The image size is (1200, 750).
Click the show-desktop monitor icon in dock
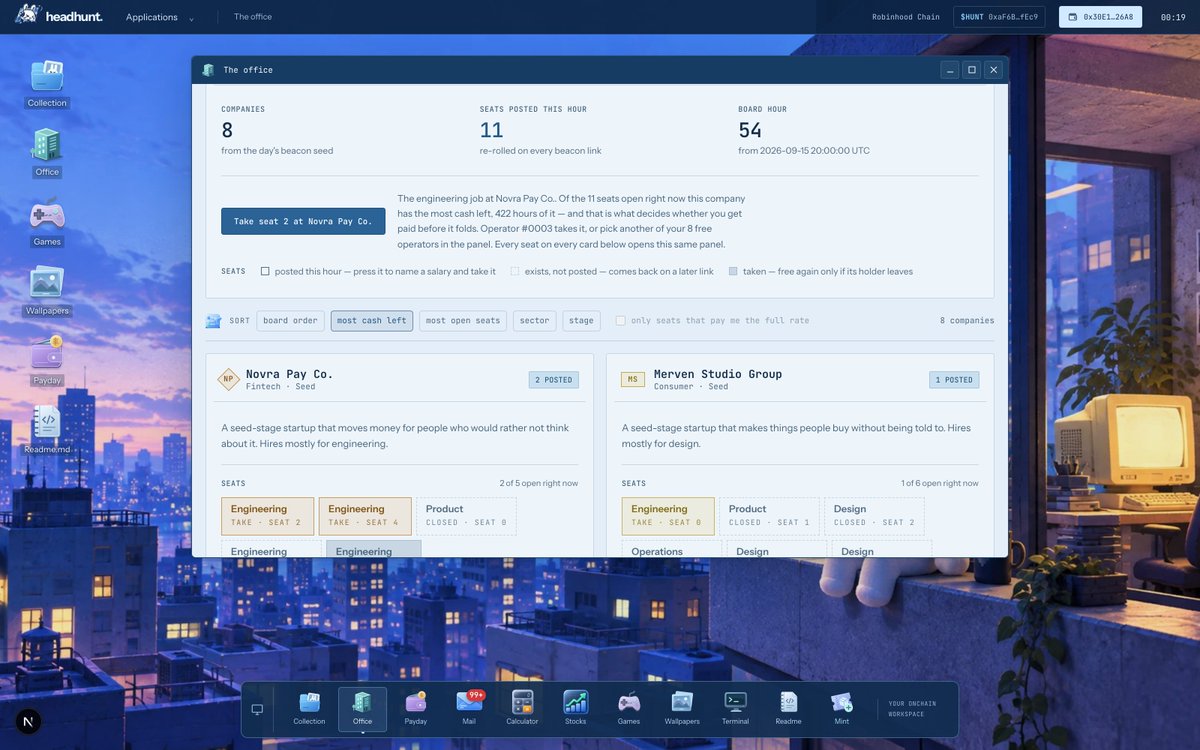[257, 709]
